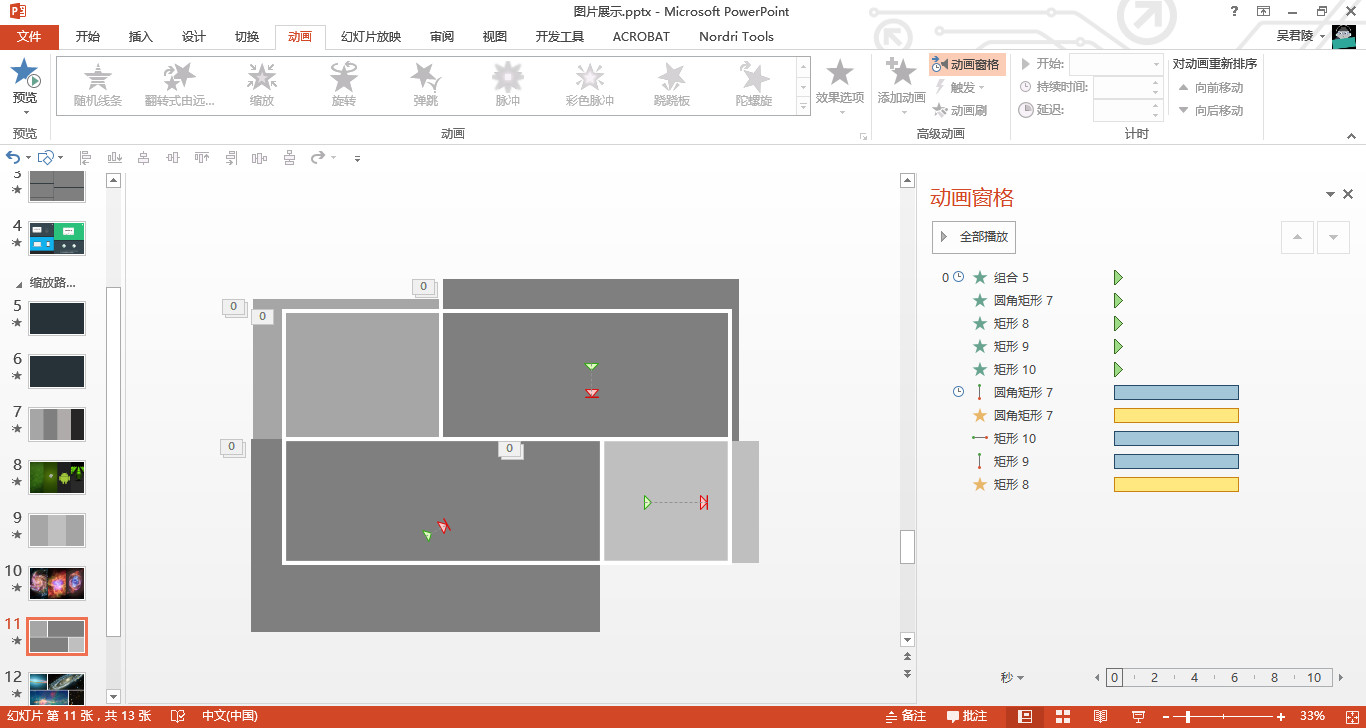Click the zoom slider handle in status bar
Viewport: 1366px width, 728px height.
coord(1187,716)
